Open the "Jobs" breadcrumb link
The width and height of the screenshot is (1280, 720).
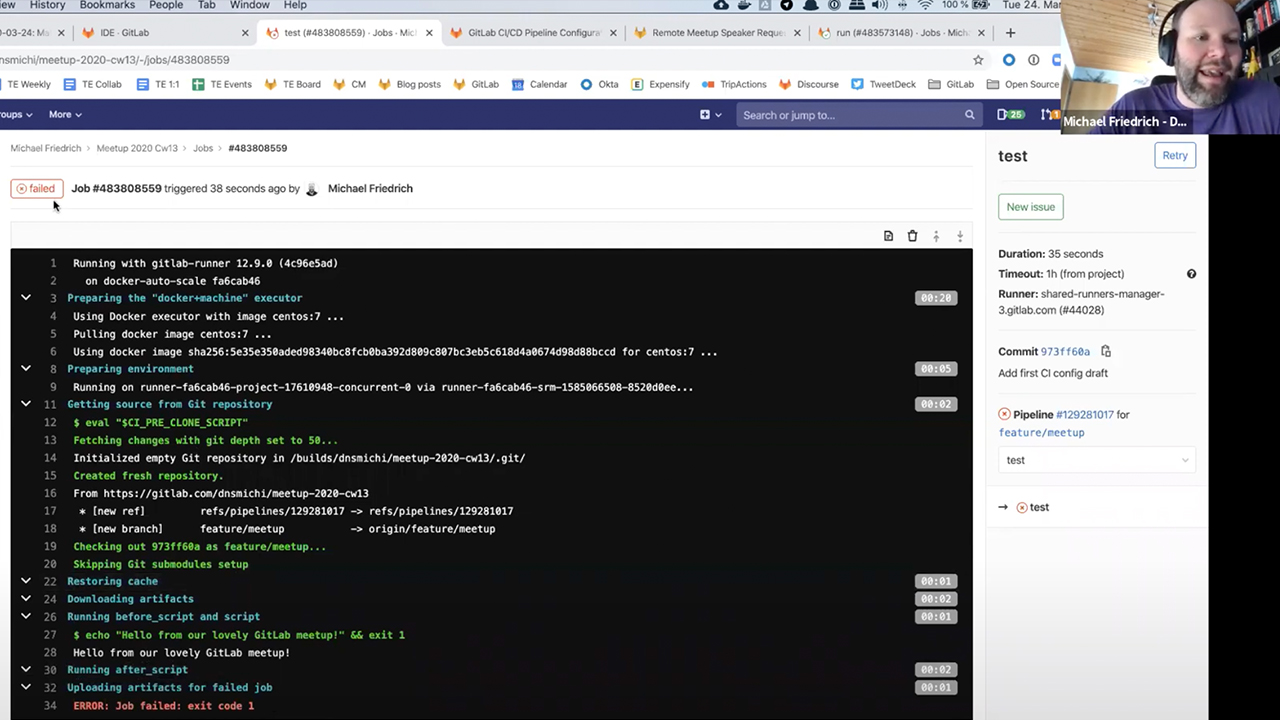[203, 148]
